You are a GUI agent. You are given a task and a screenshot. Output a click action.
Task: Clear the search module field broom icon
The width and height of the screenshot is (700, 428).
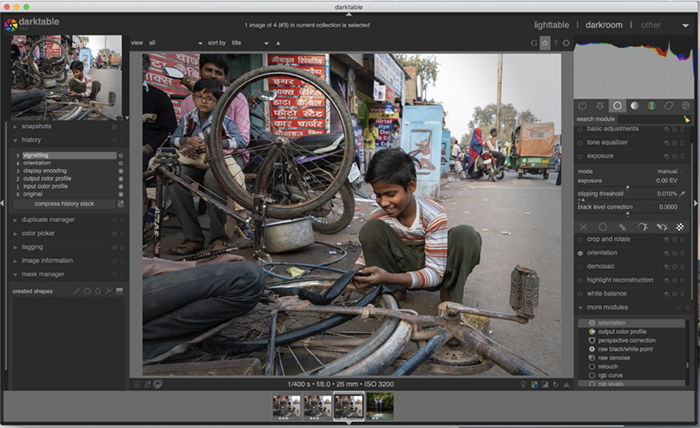[x=687, y=119]
